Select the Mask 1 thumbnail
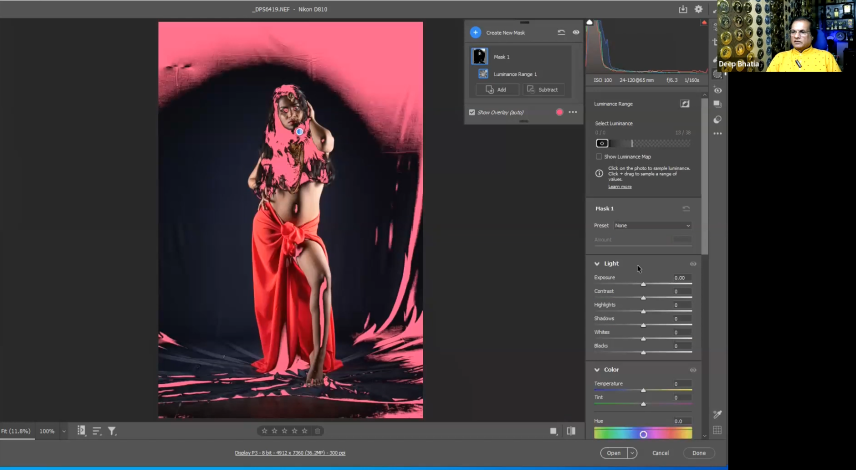The image size is (856, 470). pyautogui.click(x=480, y=57)
